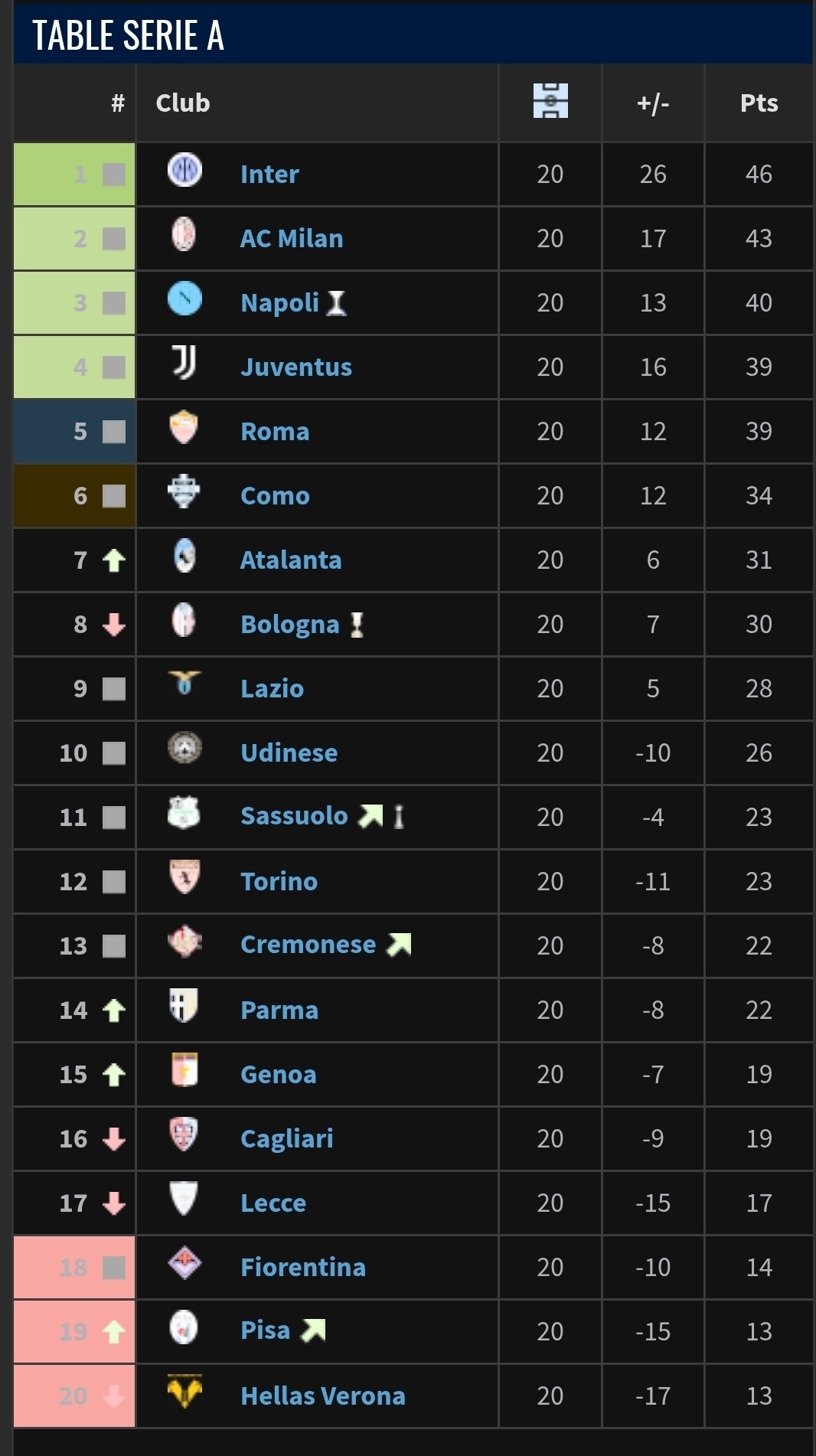
Task: Open the Roma club link
Action: click(x=275, y=432)
